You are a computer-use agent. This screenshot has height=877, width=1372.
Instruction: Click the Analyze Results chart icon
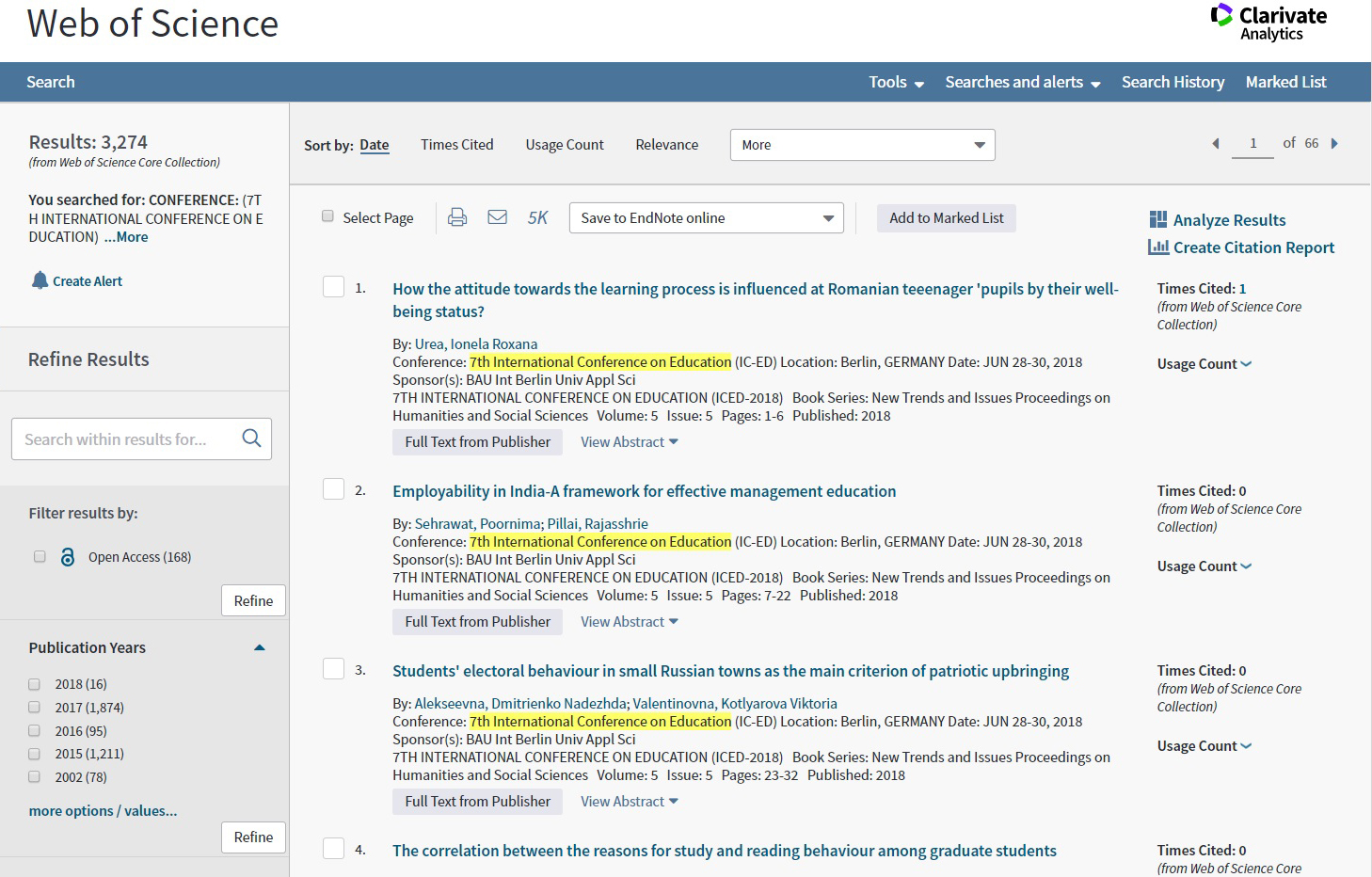tap(1158, 219)
